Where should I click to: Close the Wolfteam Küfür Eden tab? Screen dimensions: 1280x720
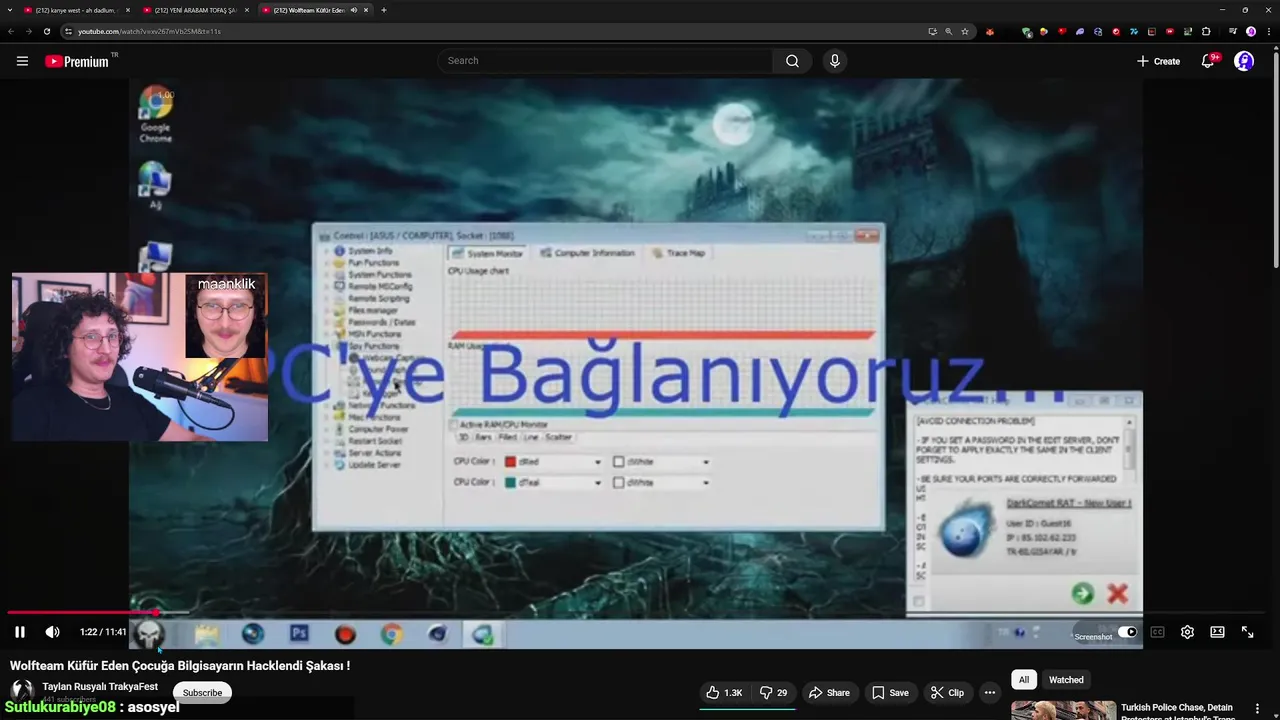pyautogui.click(x=366, y=10)
